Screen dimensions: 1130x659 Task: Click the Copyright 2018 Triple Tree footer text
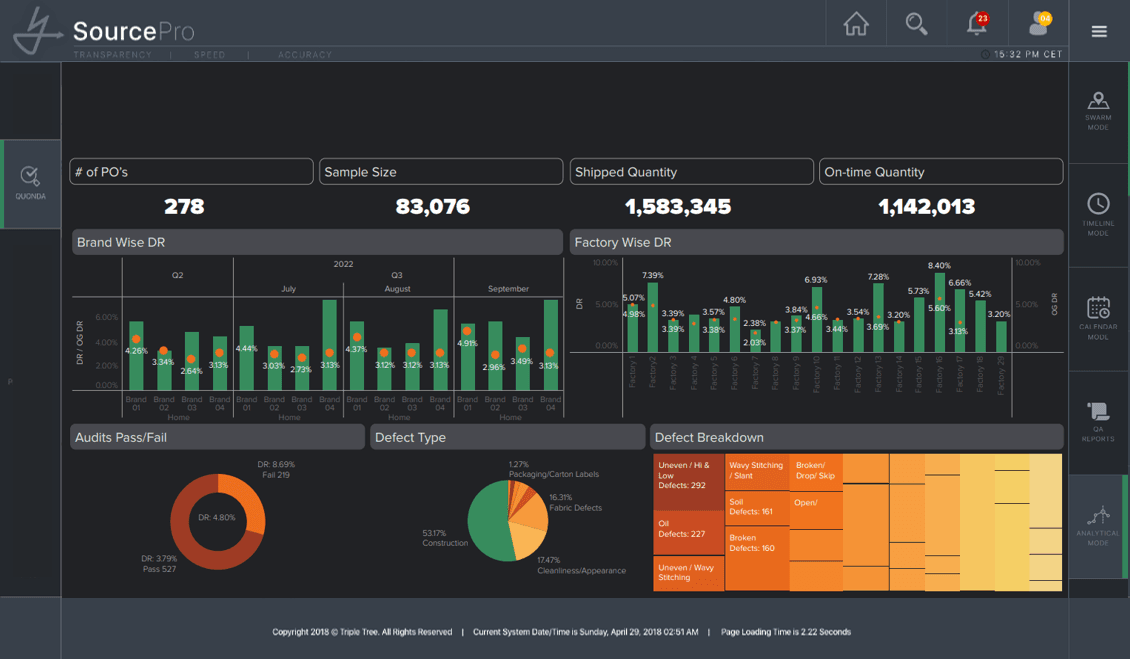362,632
